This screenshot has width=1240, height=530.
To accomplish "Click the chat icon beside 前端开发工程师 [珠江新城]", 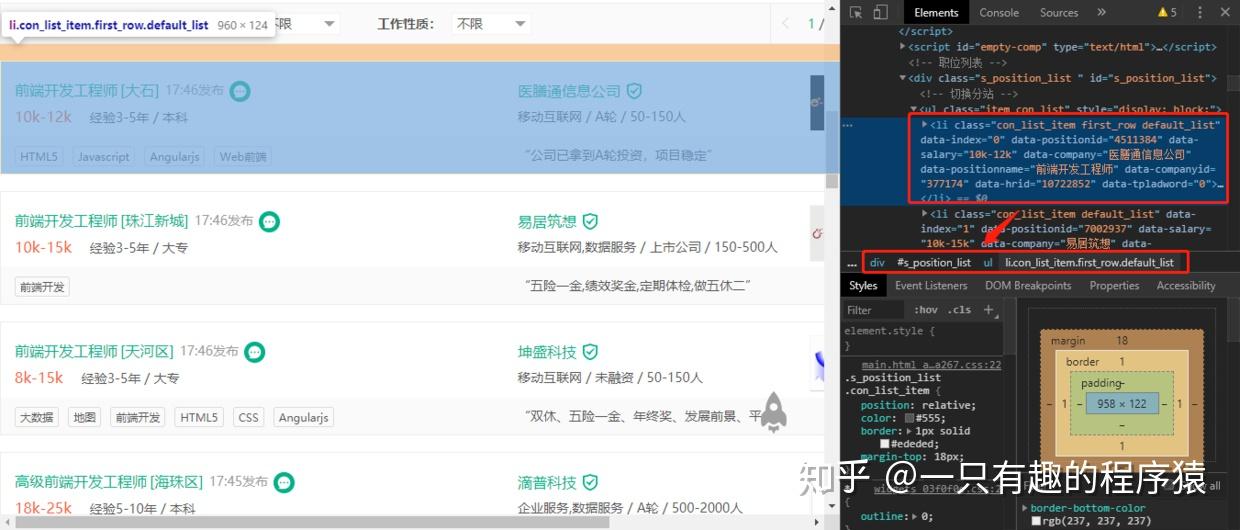I will [269, 221].
